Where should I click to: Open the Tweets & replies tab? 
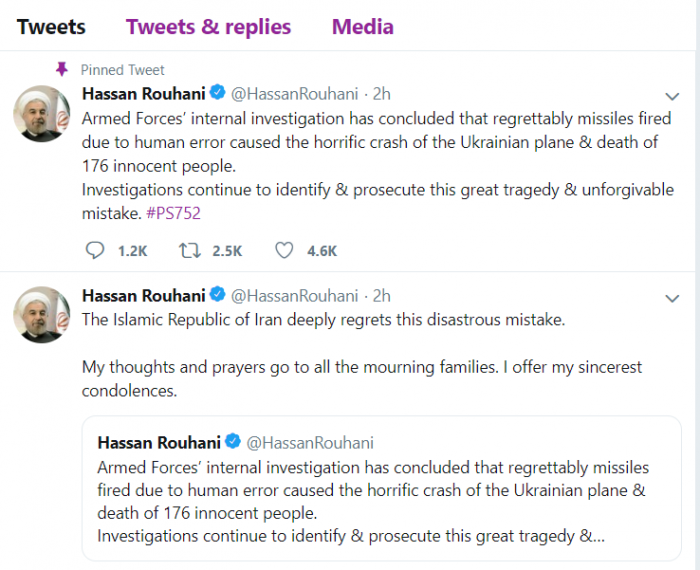208,27
